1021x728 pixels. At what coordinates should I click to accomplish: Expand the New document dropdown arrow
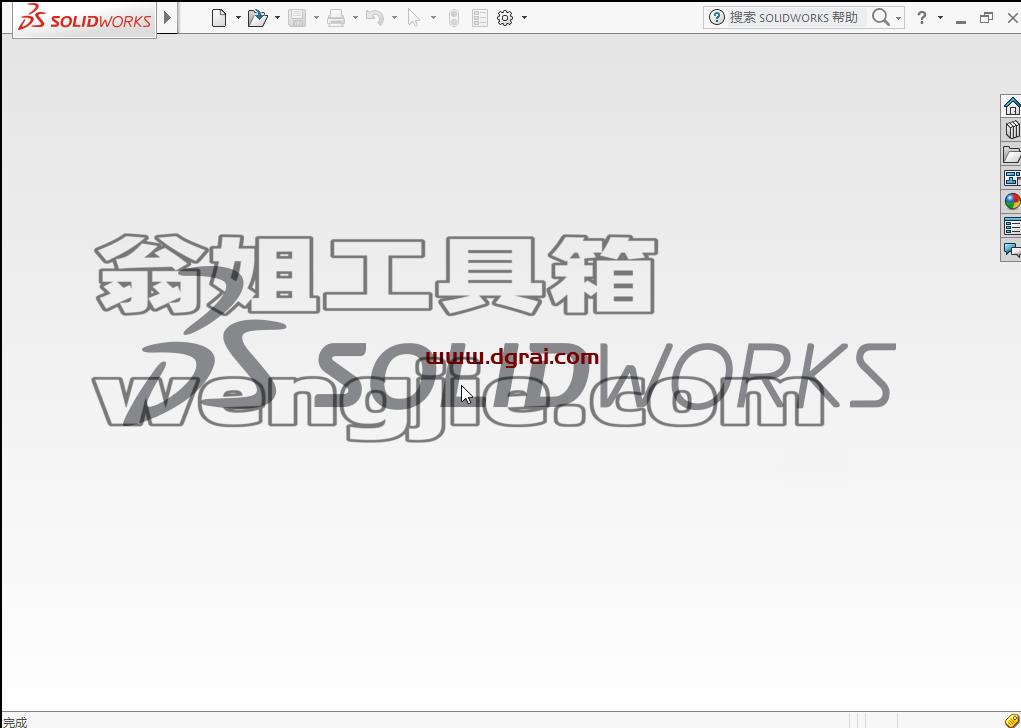pyautogui.click(x=238, y=18)
